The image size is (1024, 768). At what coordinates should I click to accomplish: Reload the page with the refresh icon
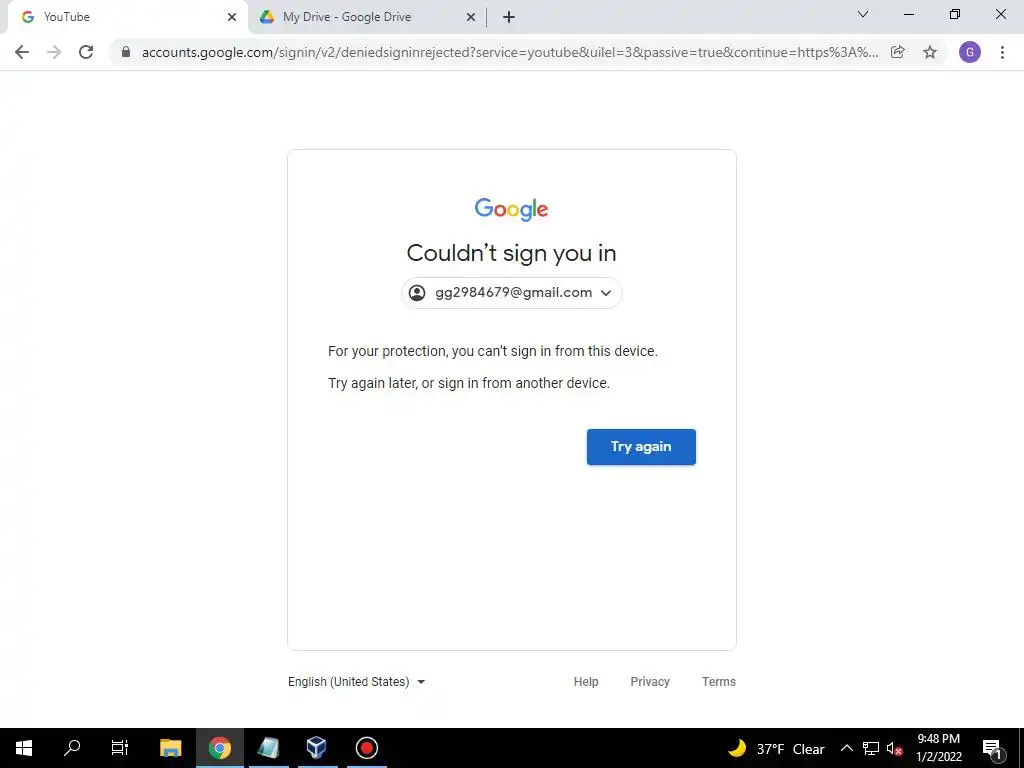tap(86, 52)
